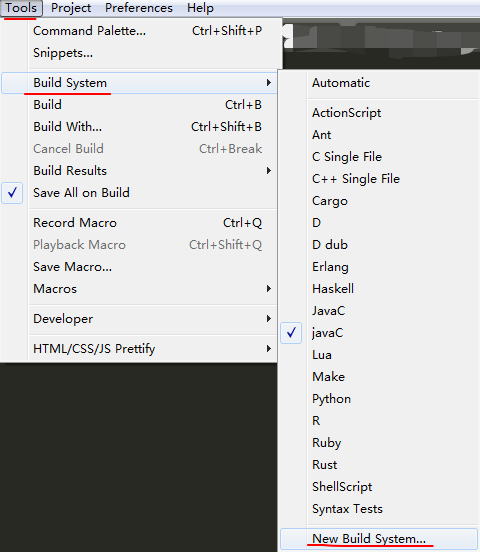Screen dimensions: 480x552
Task: Open the Preferences menu
Action: (139, 8)
